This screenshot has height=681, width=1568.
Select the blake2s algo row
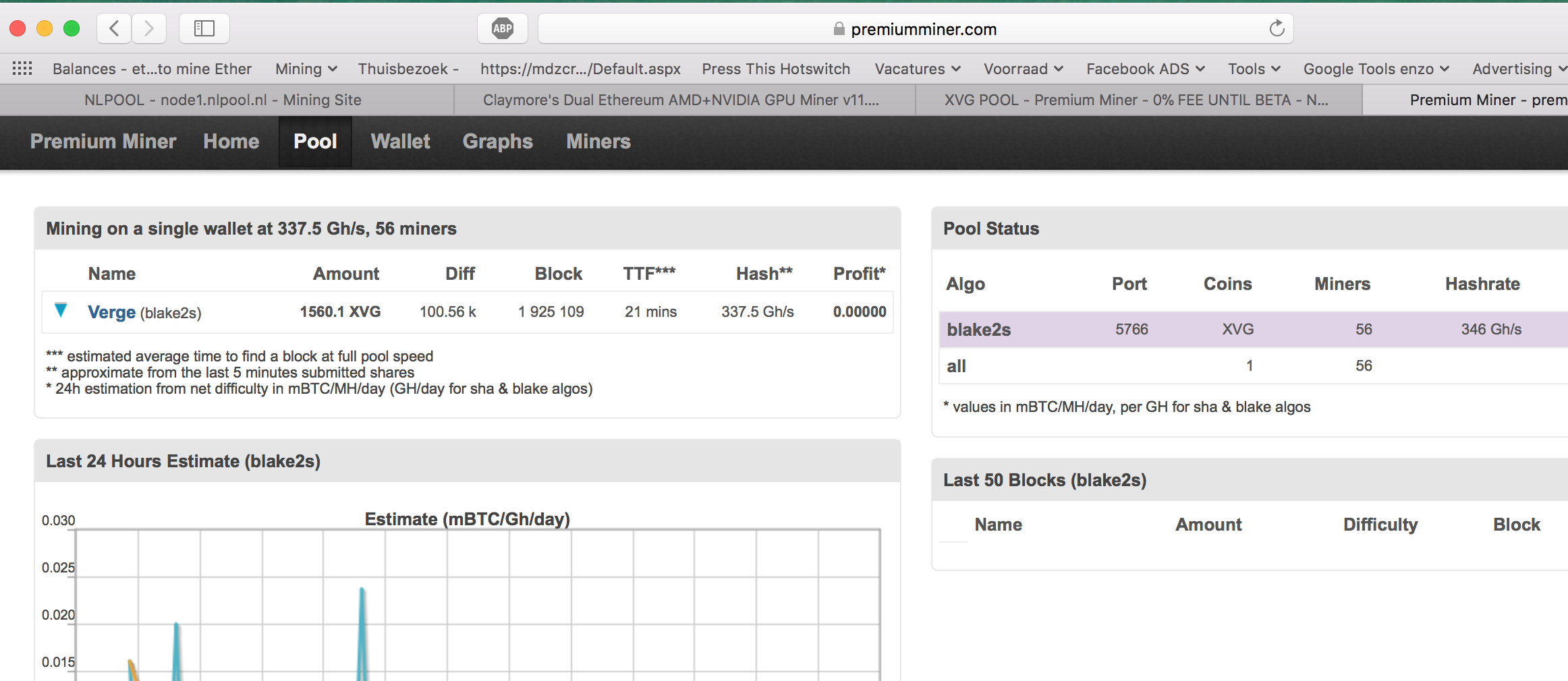point(1254,329)
